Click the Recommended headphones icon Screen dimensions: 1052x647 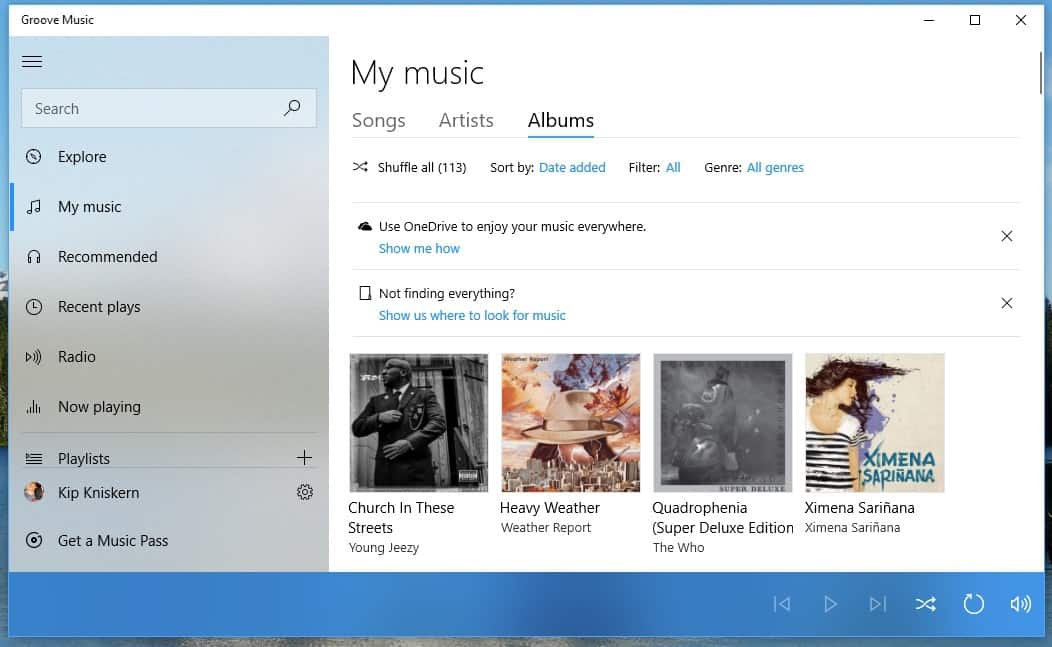click(34, 256)
